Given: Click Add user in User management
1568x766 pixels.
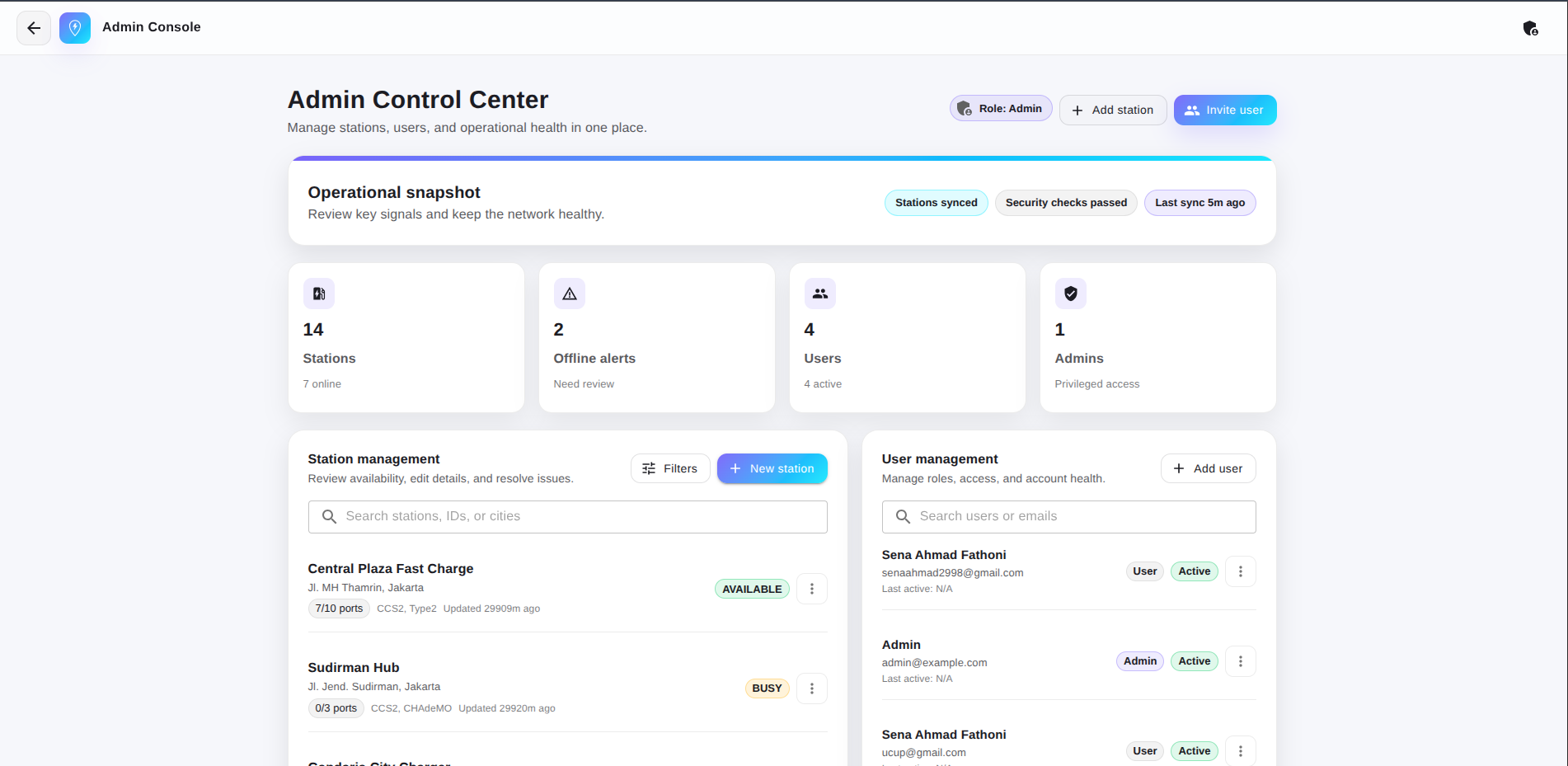Looking at the screenshot, I should click(x=1208, y=468).
